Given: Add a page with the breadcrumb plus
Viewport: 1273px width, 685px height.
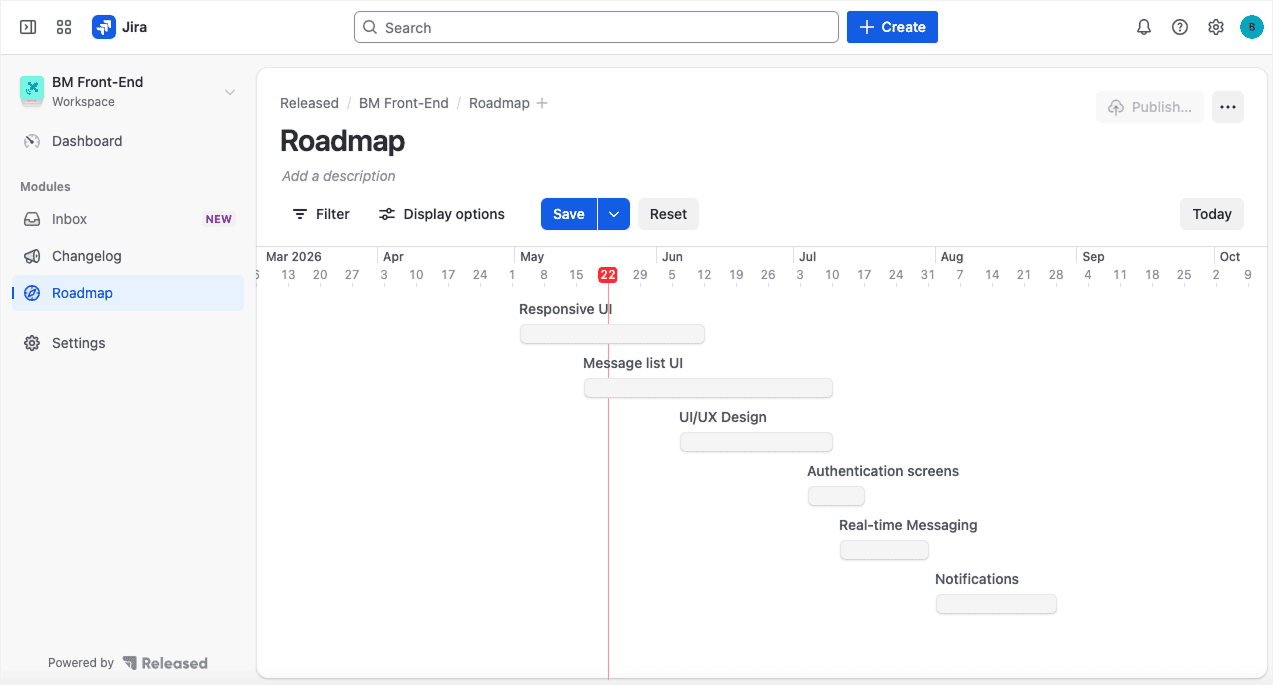Looking at the screenshot, I should 542,103.
